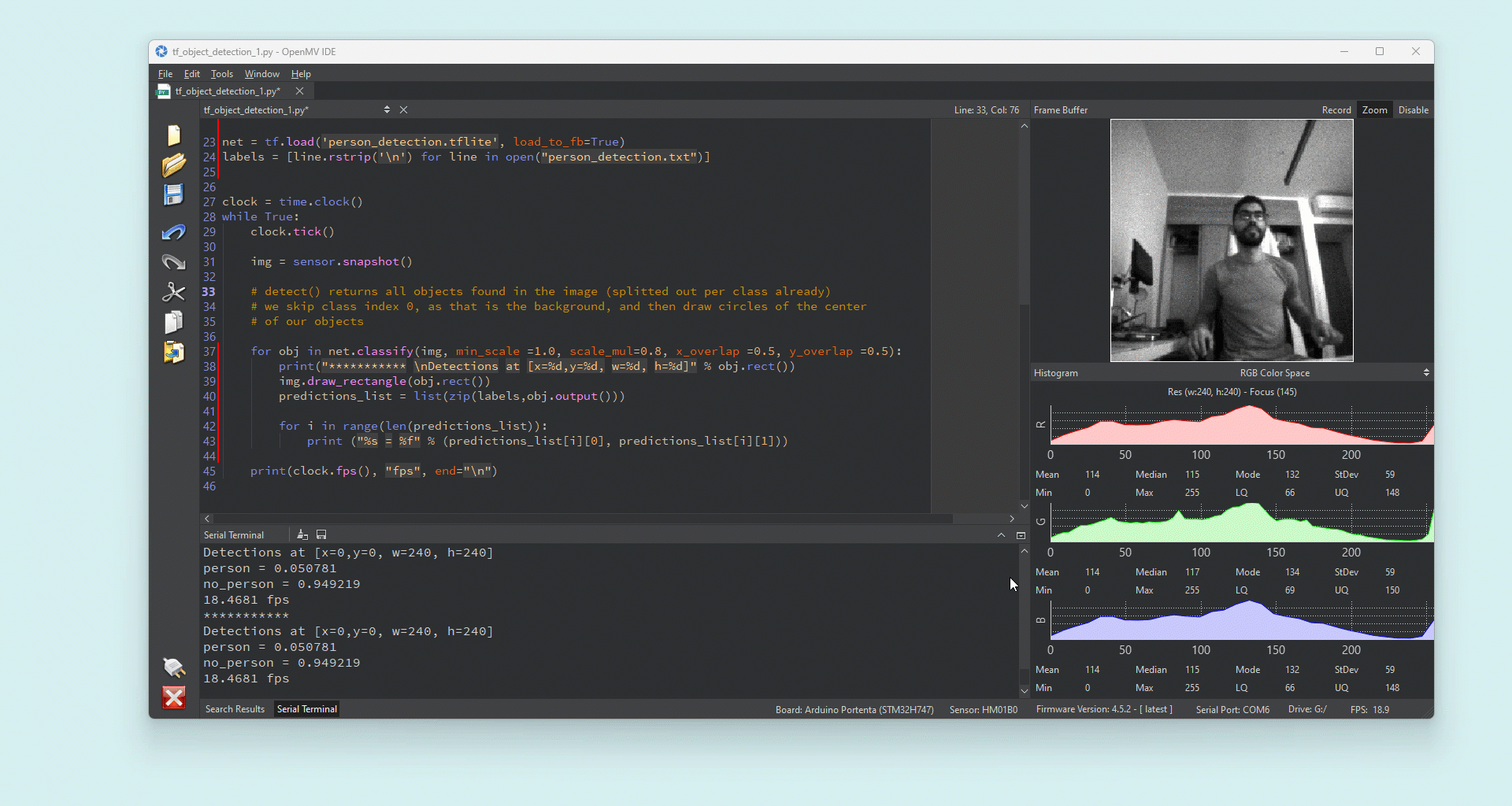Open the File menu
Screen dimensions: 1512x806
[x=165, y=74]
